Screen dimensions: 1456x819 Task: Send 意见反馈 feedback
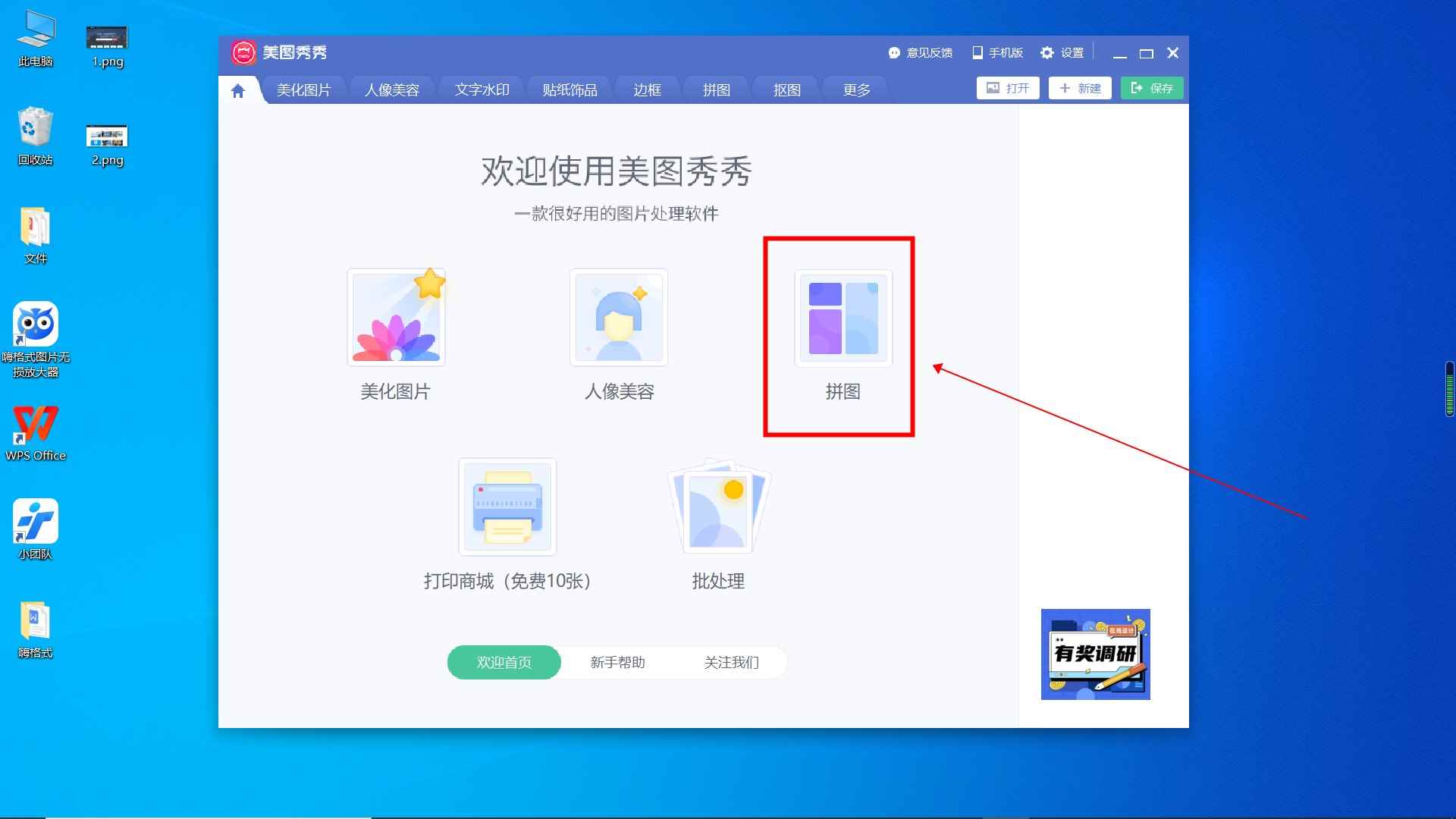point(920,52)
